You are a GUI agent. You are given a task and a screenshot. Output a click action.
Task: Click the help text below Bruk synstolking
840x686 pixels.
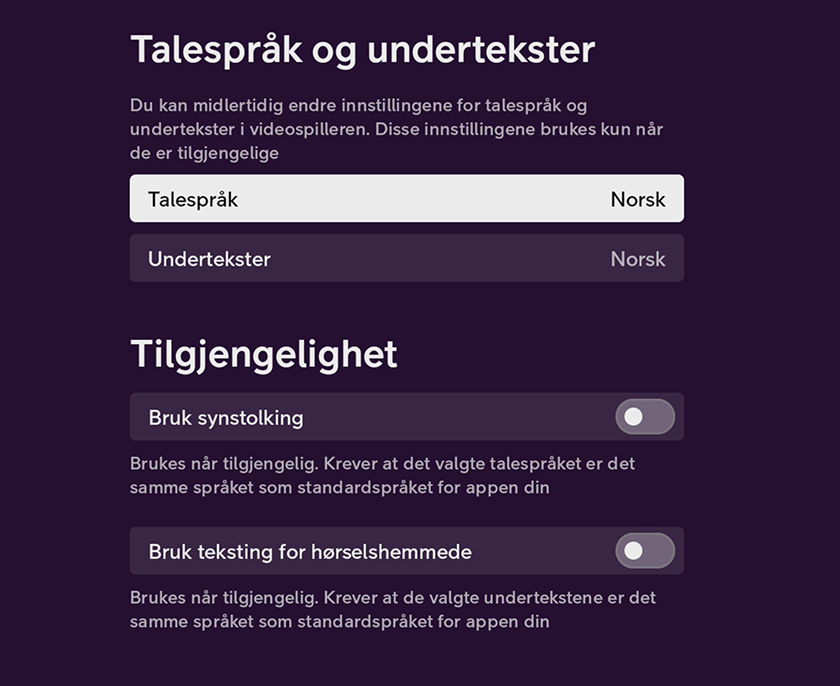pos(382,476)
